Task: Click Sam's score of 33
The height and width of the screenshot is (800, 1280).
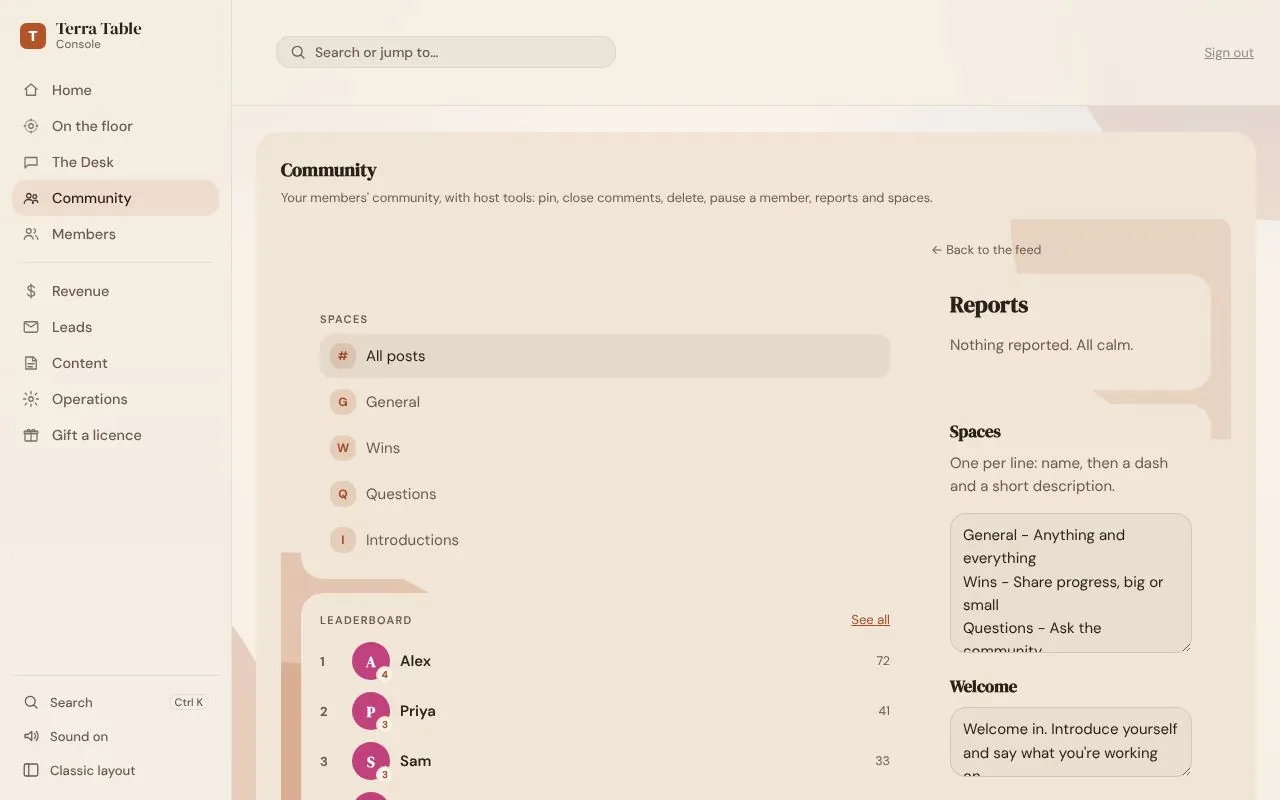Action: [x=882, y=761]
